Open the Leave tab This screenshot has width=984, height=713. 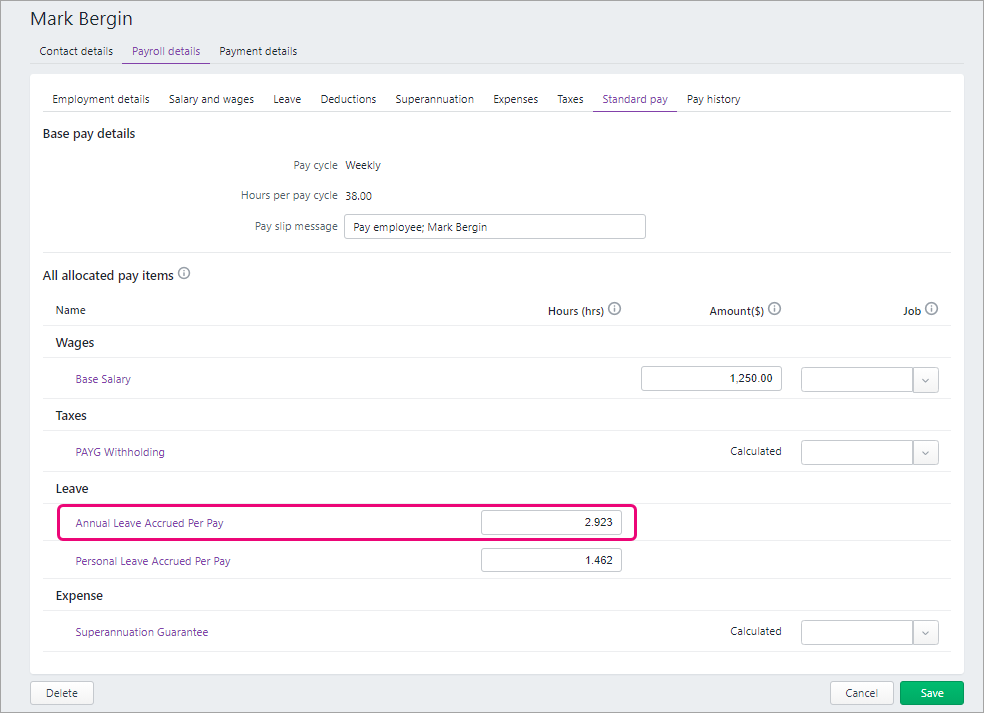(287, 99)
